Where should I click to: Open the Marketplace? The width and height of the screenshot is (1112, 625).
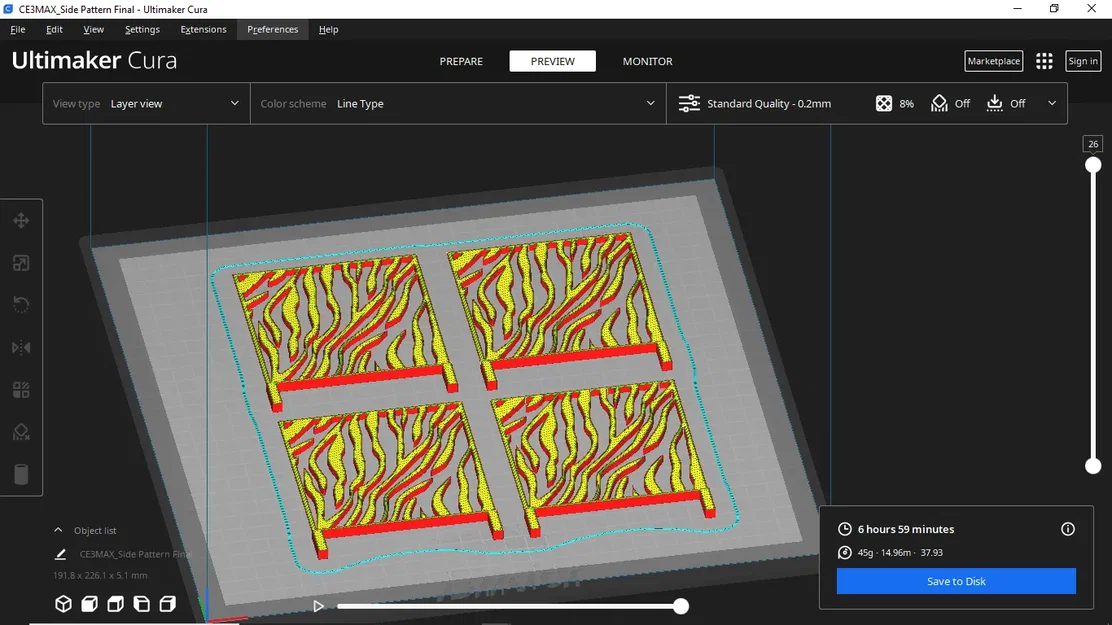point(994,61)
